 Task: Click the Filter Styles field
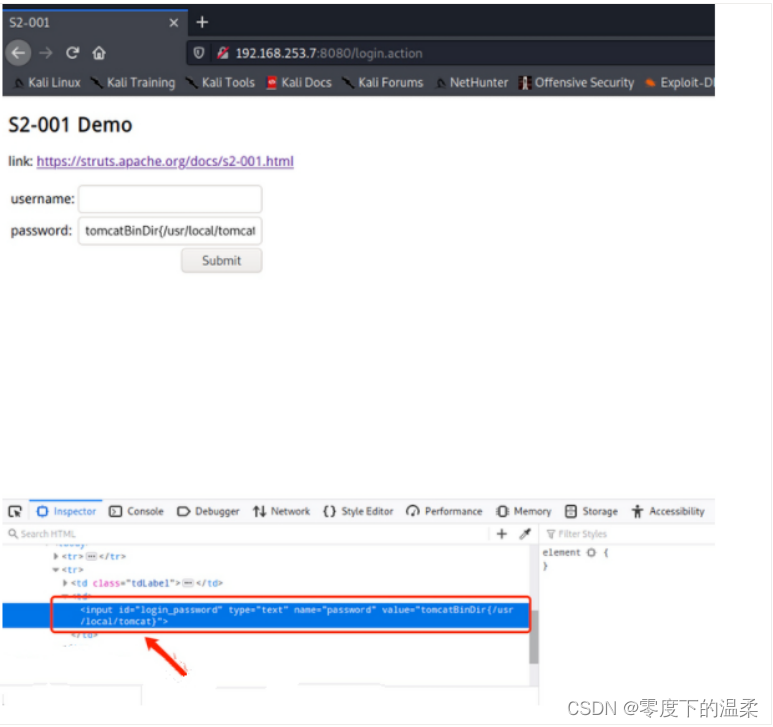(x=629, y=534)
